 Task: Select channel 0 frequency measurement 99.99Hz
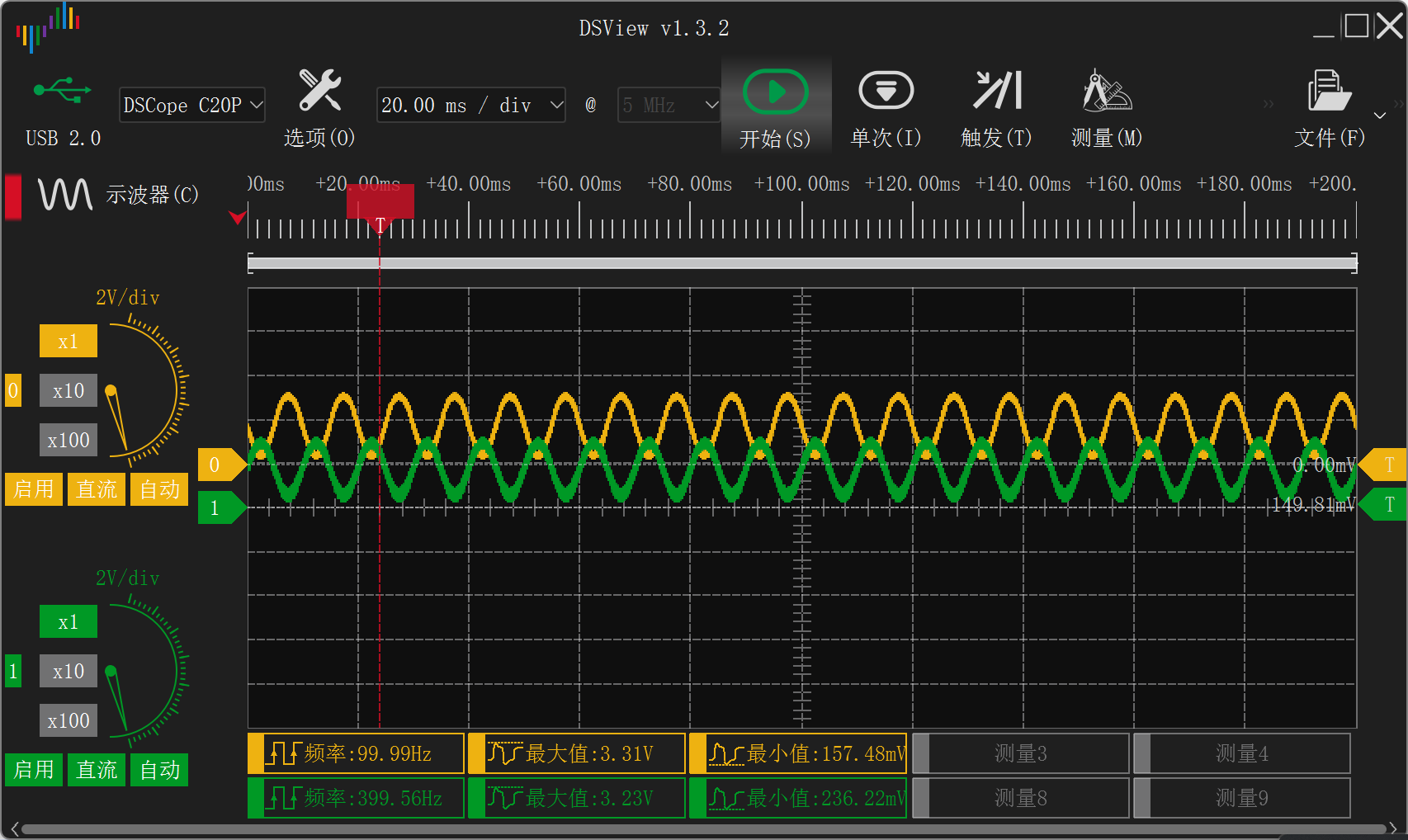[357, 753]
